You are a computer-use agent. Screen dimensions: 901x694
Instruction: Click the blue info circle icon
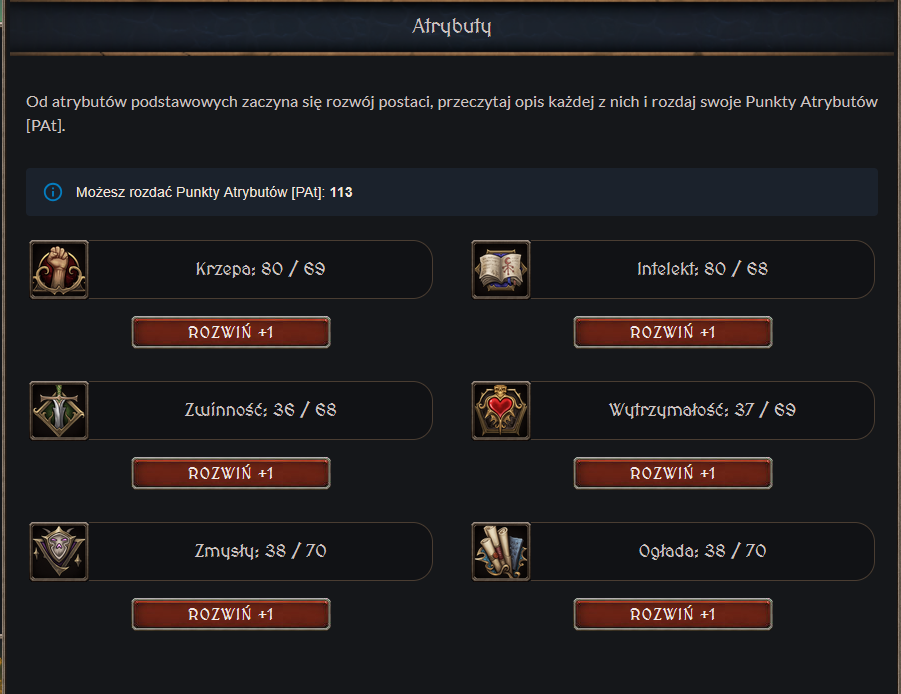coord(53,192)
